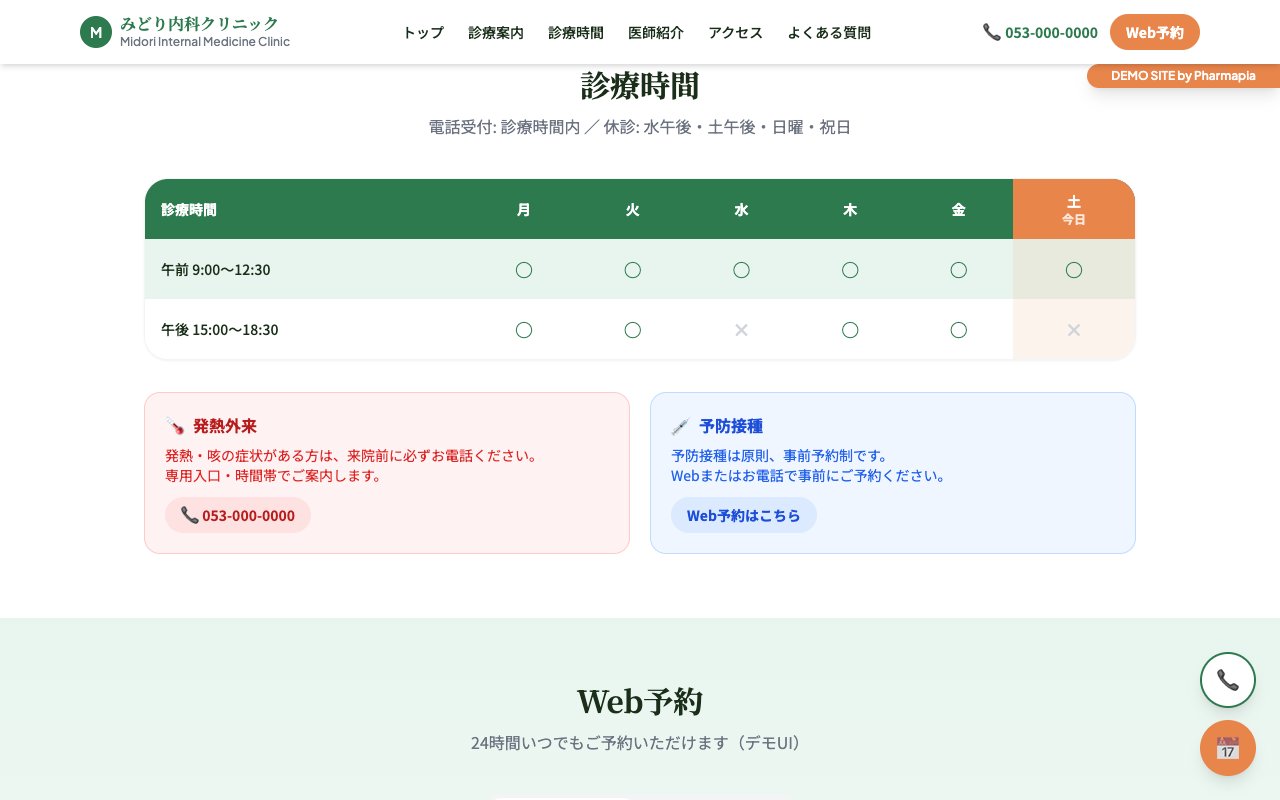Viewport: 1280px width, 800px height.
Task: Click the phone icon beside the header number
Action: click(992, 32)
